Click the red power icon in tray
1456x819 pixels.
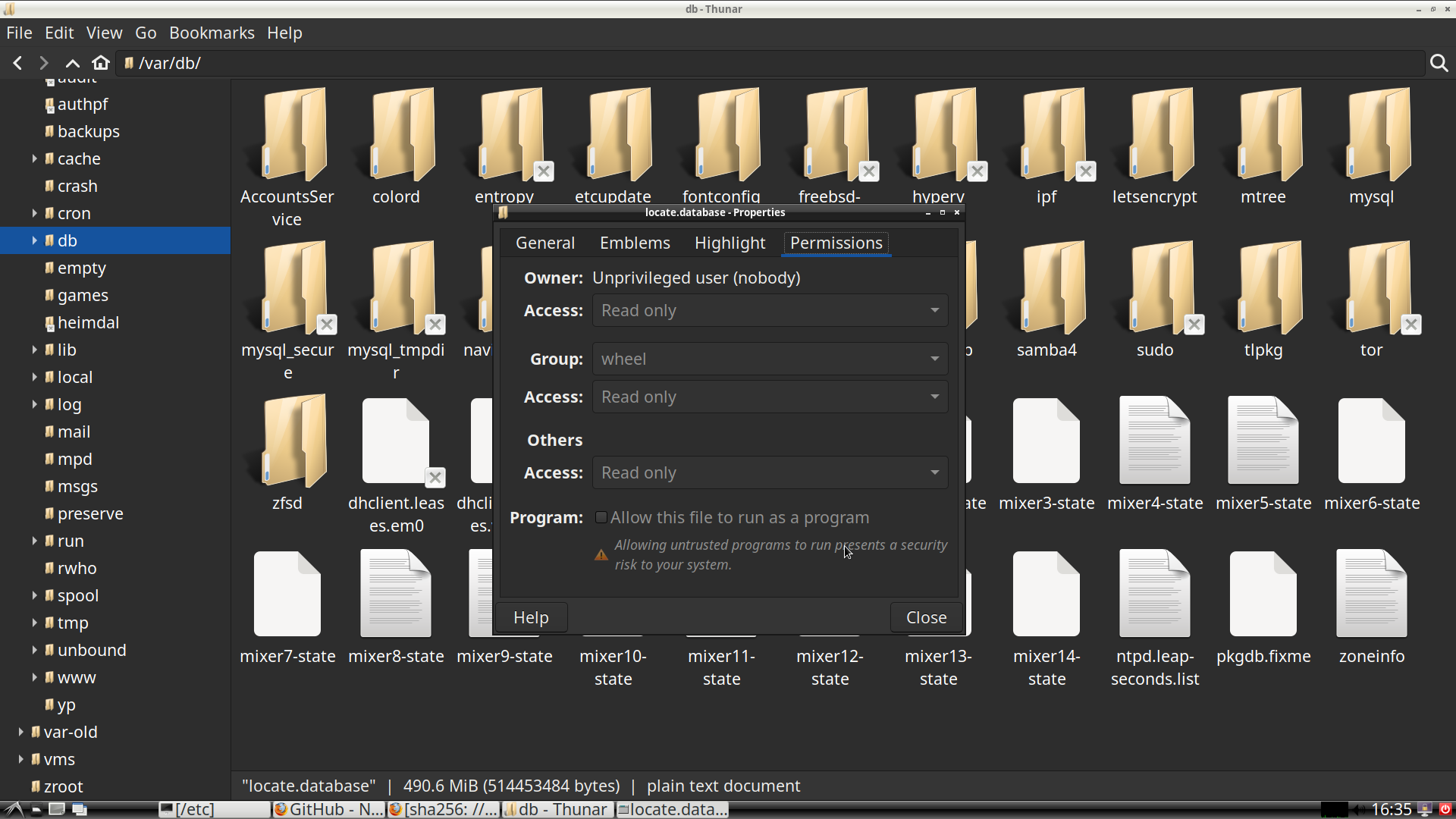[1445, 809]
